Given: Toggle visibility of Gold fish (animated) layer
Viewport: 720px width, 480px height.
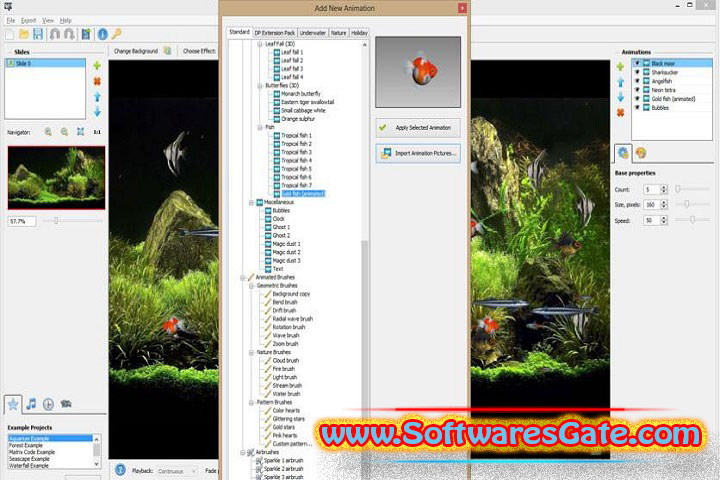Looking at the screenshot, I should (x=637, y=99).
